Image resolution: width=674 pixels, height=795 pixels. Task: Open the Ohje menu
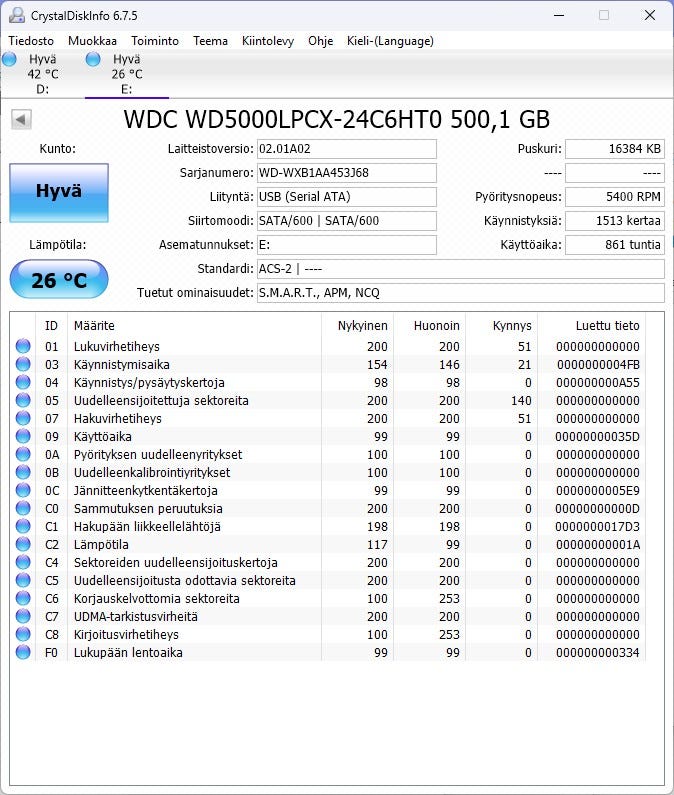(x=321, y=41)
